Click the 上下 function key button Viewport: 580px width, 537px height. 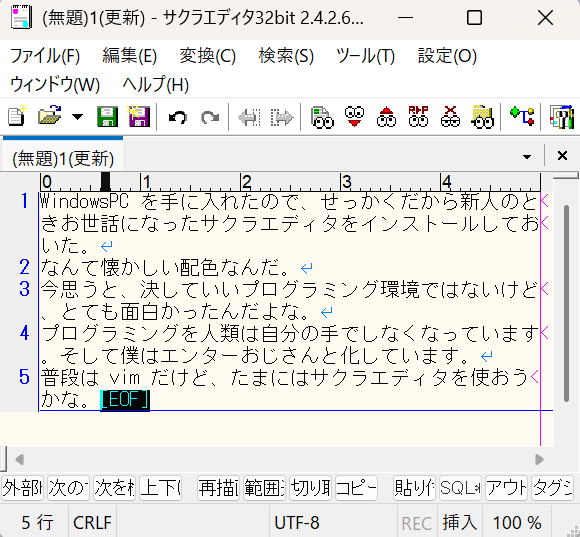coord(160,488)
